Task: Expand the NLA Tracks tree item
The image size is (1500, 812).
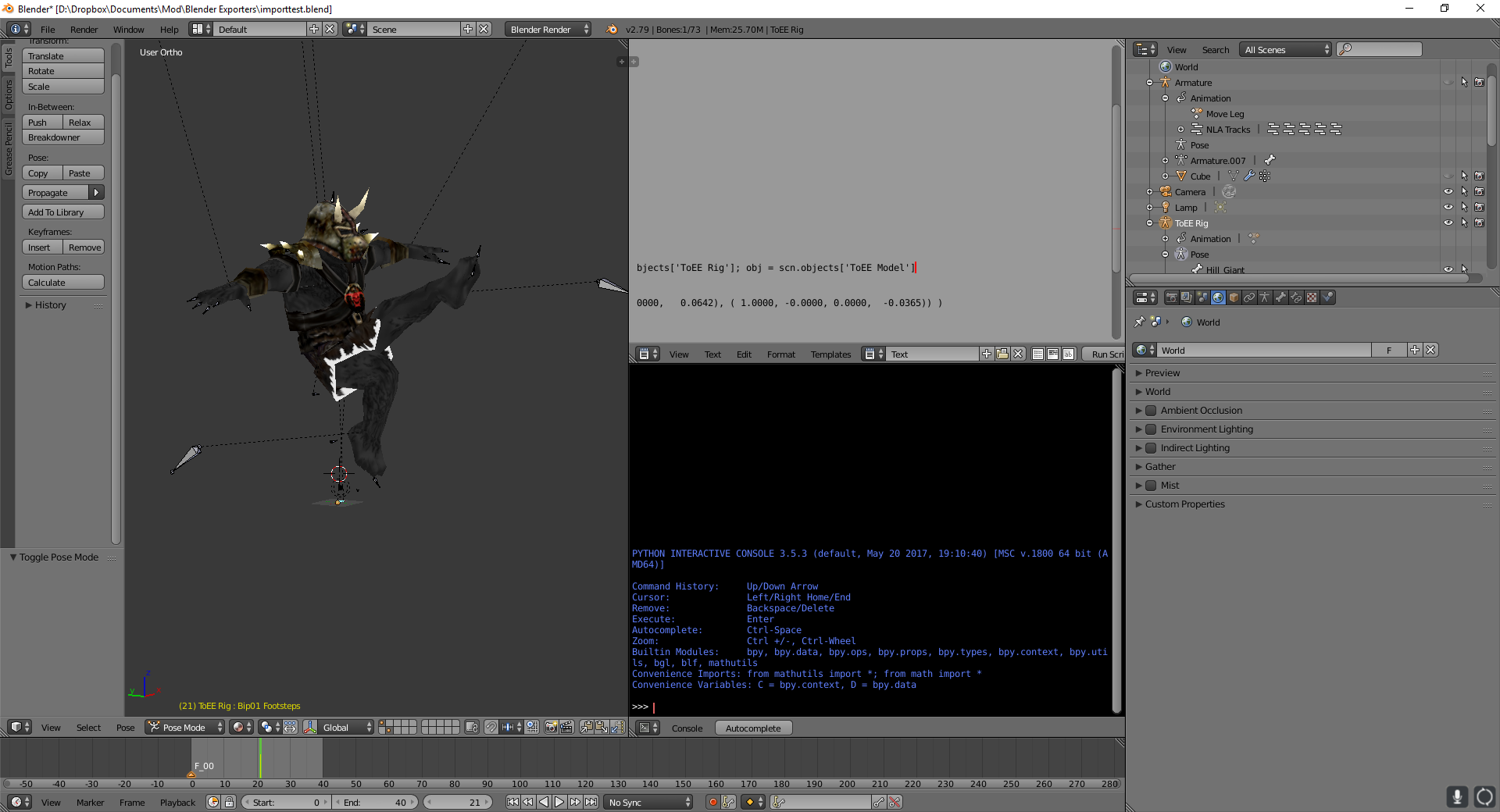Action: (1180, 130)
